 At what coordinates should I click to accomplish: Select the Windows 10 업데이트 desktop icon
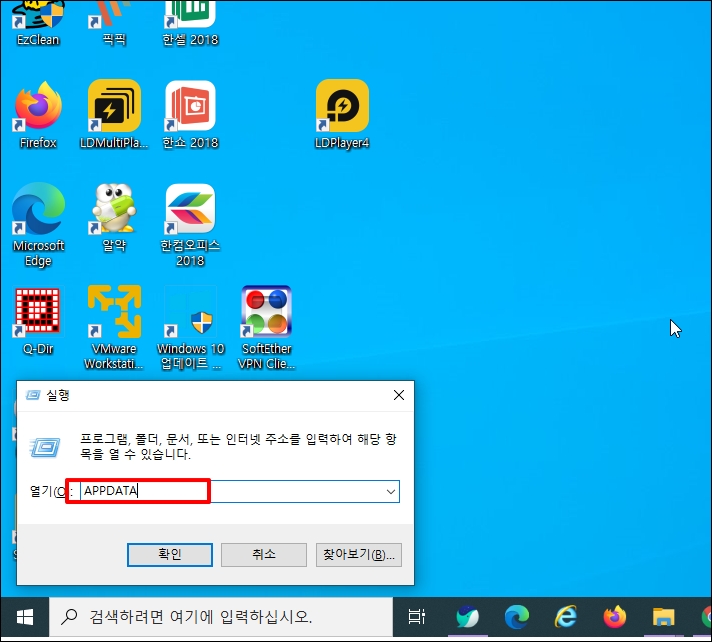(x=190, y=327)
